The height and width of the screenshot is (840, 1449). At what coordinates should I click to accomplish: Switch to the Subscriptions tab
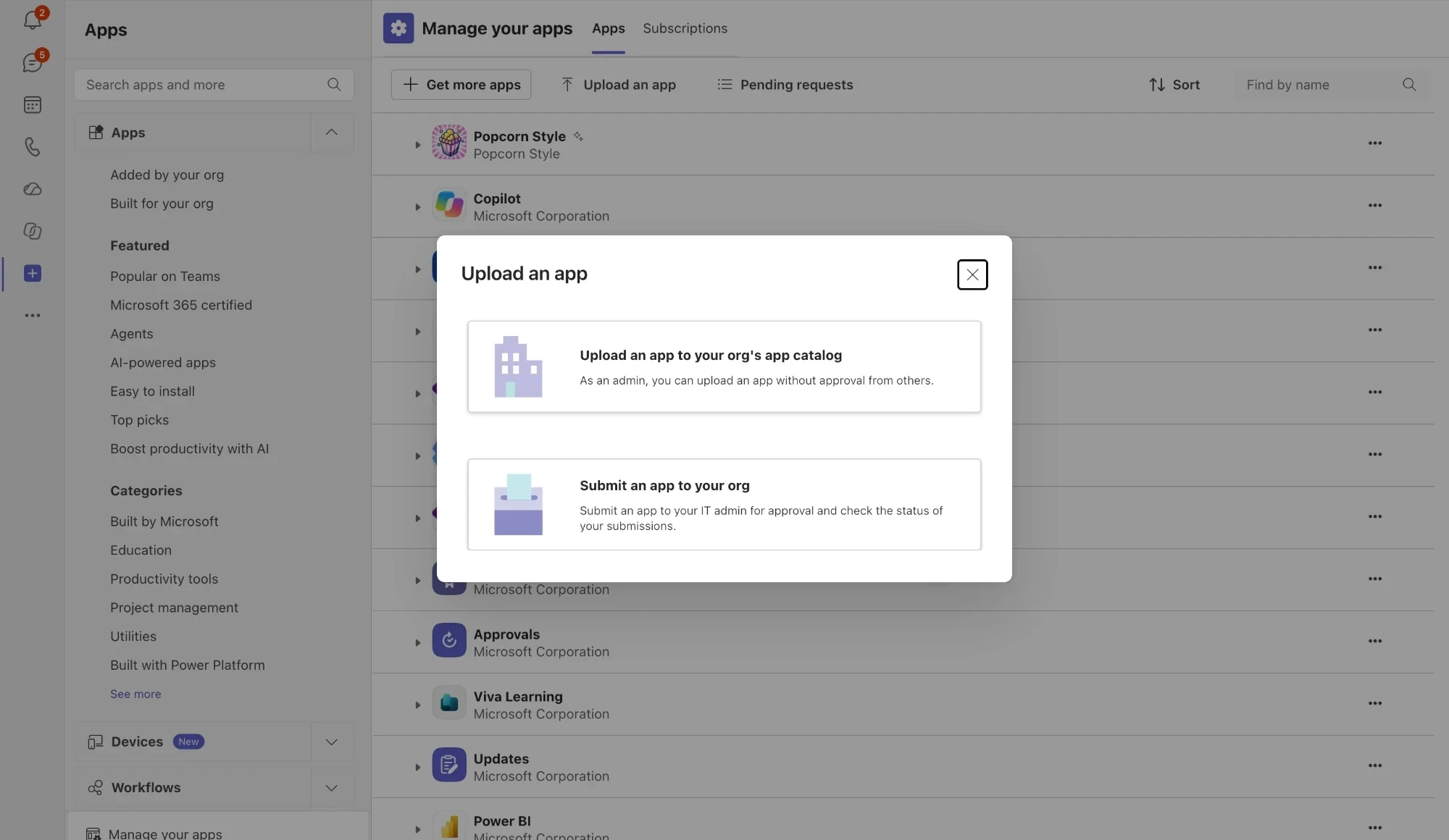685,28
